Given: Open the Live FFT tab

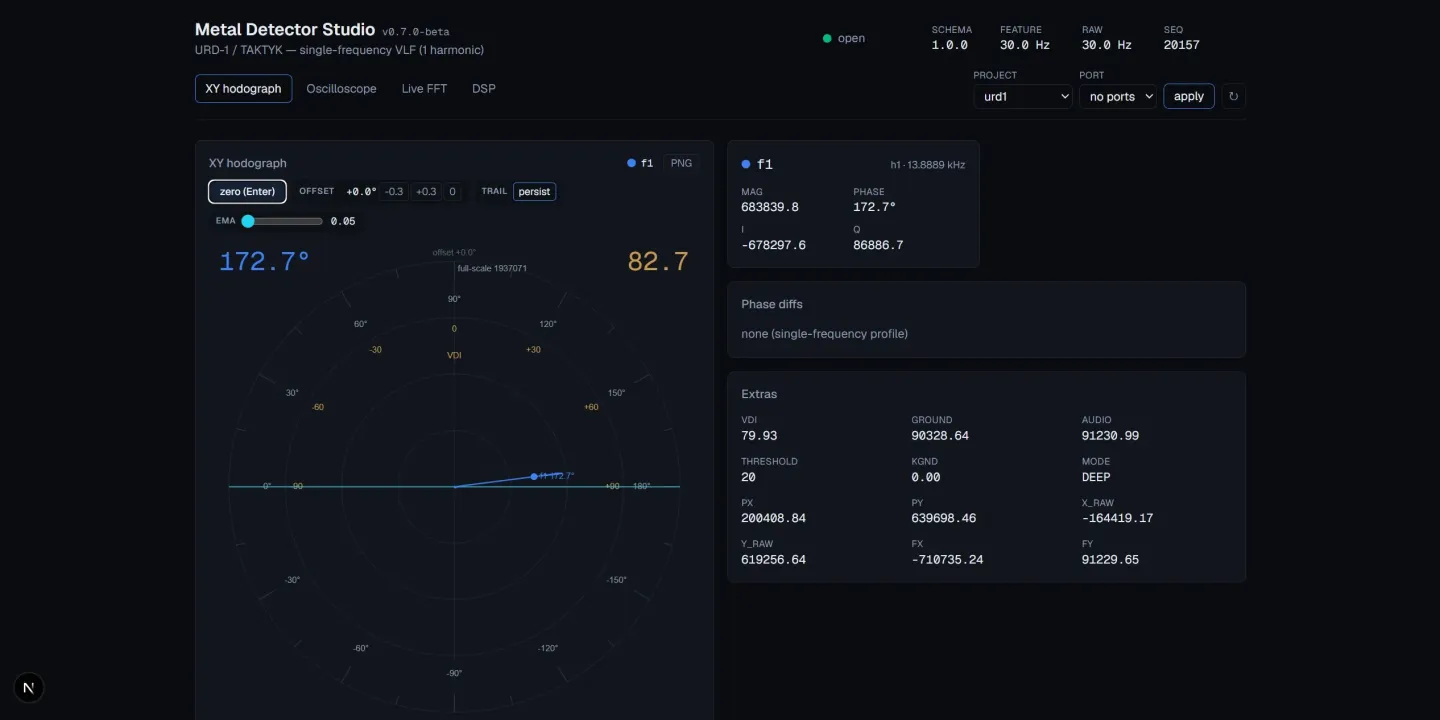Looking at the screenshot, I should (x=424, y=88).
